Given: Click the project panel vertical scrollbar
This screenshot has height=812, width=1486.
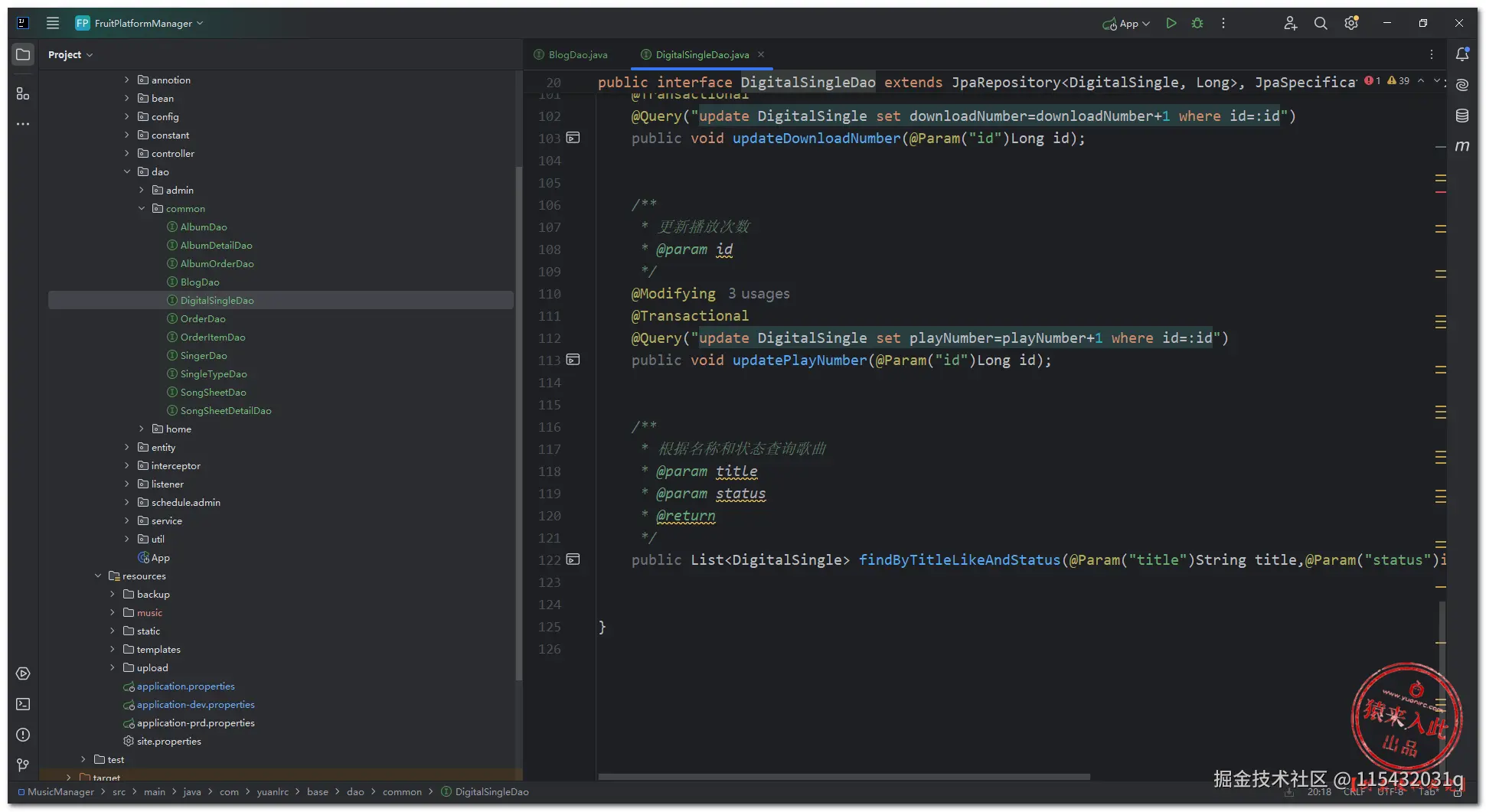Looking at the screenshot, I should [518, 425].
